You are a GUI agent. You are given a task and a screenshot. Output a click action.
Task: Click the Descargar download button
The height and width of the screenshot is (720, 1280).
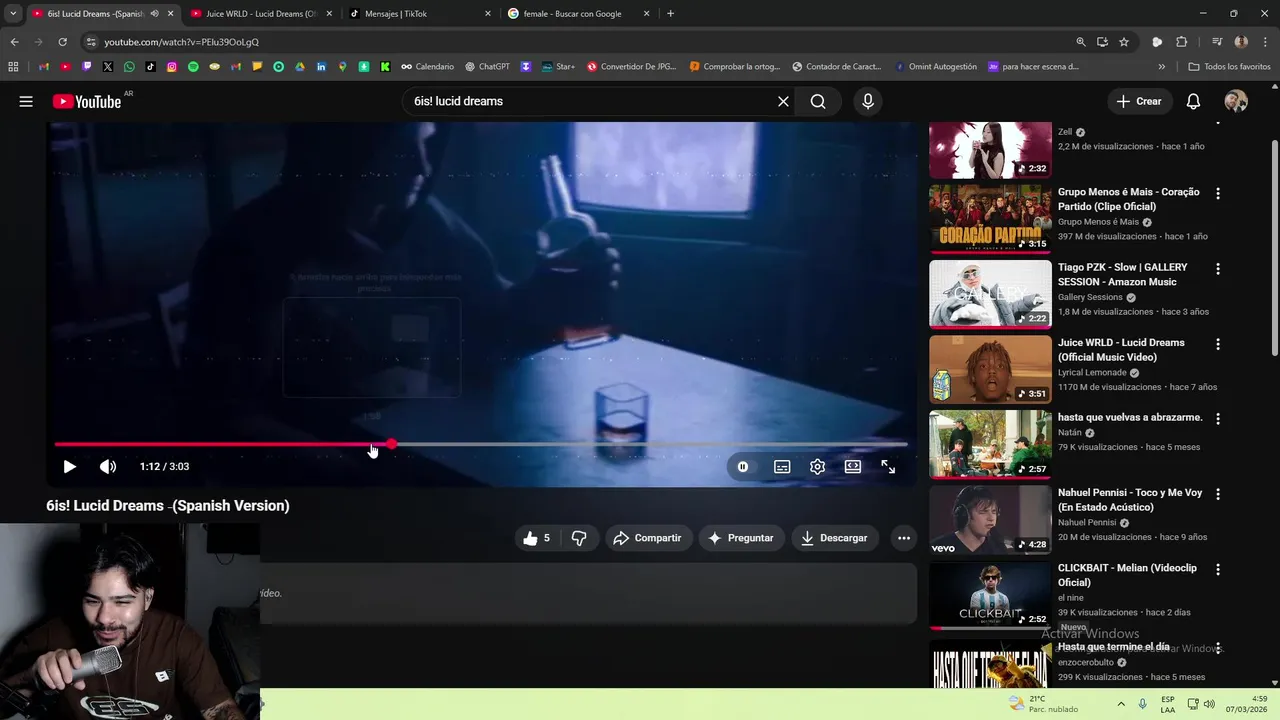tap(834, 538)
